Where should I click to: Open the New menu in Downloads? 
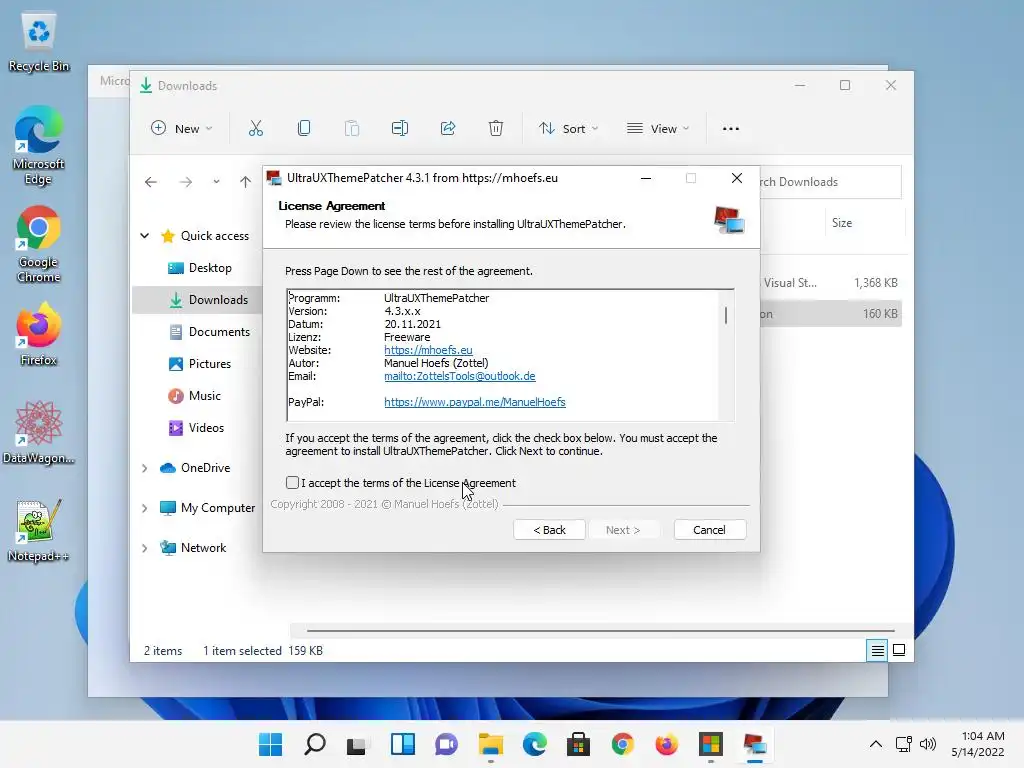pos(182,129)
